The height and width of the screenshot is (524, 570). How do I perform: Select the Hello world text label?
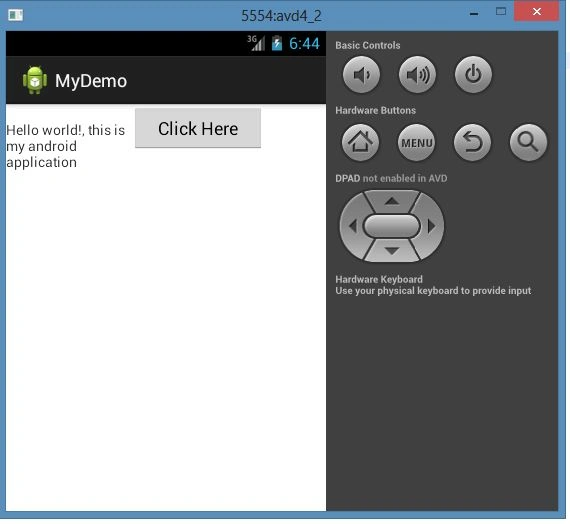65,146
